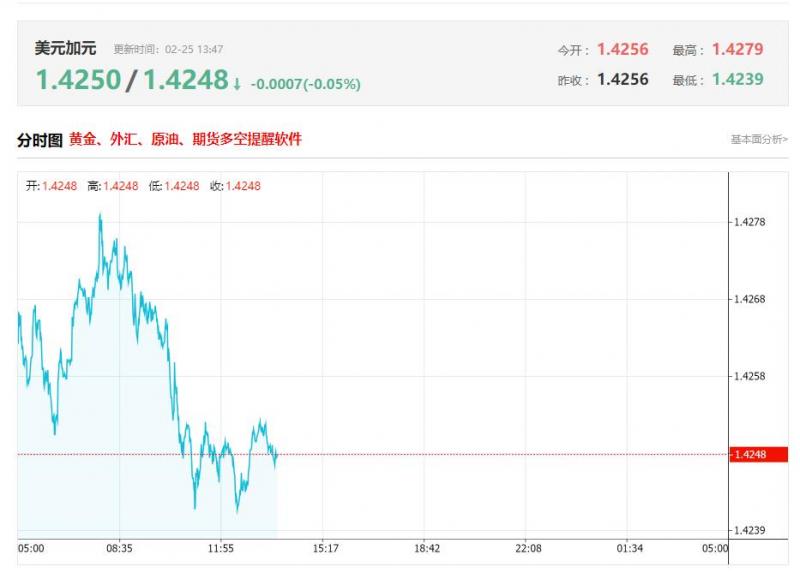
Task: Click the 1.4239 price axis label
Action: point(749,531)
